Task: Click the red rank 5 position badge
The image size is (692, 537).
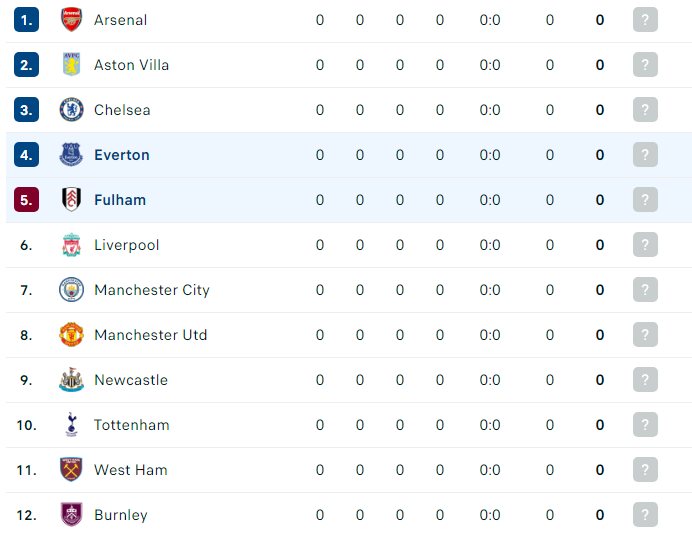Action: 26,199
